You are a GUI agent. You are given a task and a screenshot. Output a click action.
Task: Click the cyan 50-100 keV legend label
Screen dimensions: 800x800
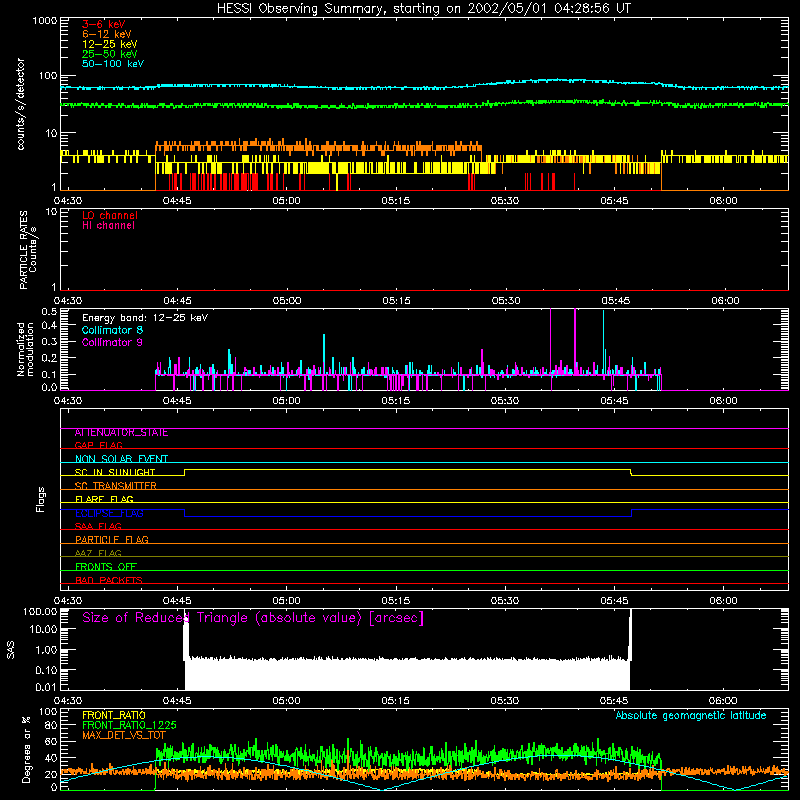[113, 64]
